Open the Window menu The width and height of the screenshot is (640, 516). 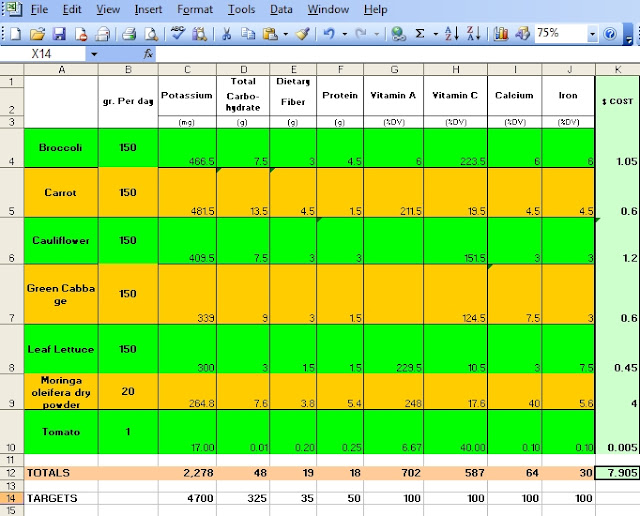(x=328, y=9)
